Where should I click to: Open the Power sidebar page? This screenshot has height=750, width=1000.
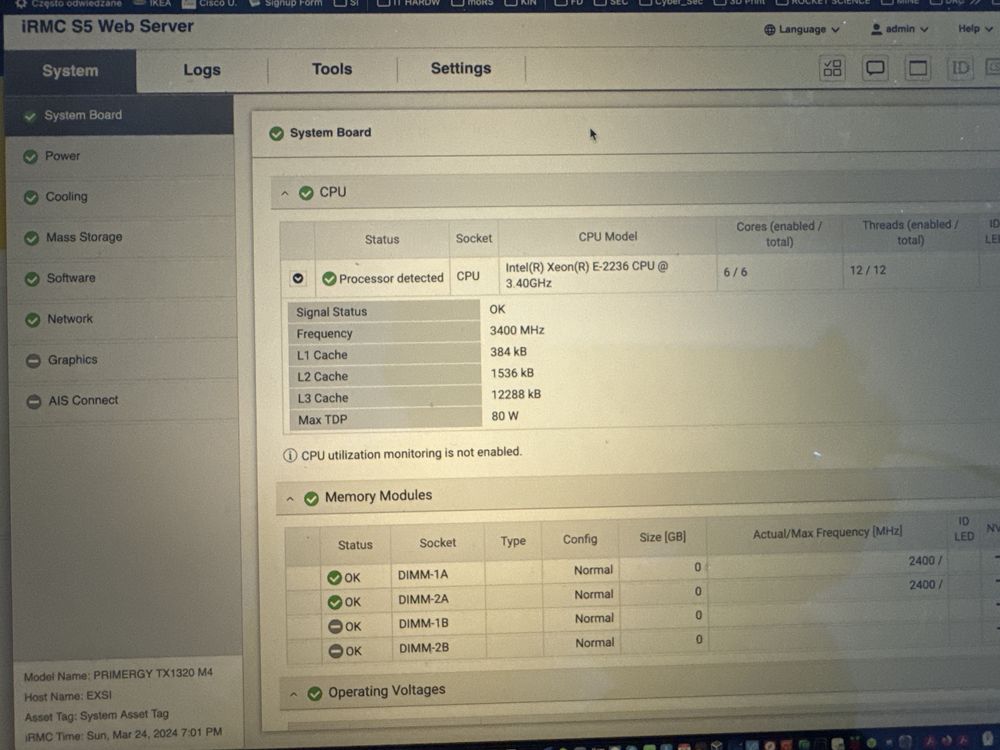click(x=121, y=156)
